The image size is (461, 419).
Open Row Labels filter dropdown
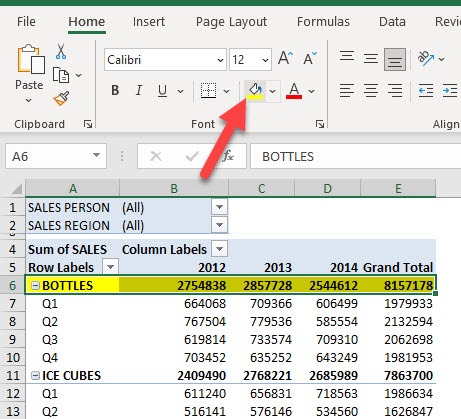110,267
